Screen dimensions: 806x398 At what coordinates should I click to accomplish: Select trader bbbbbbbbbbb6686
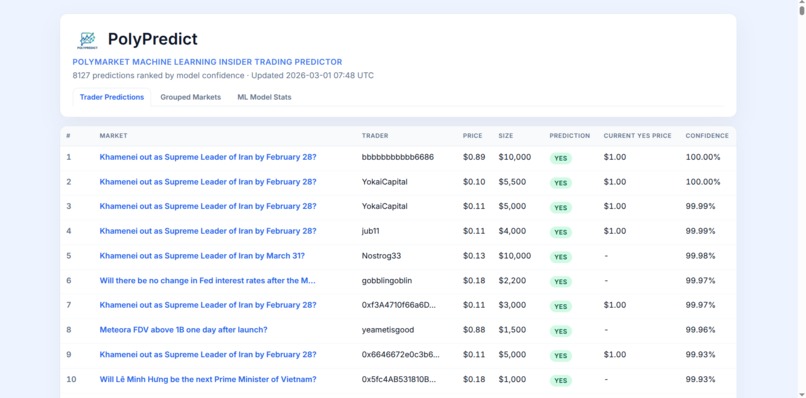click(x=397, y=157)
